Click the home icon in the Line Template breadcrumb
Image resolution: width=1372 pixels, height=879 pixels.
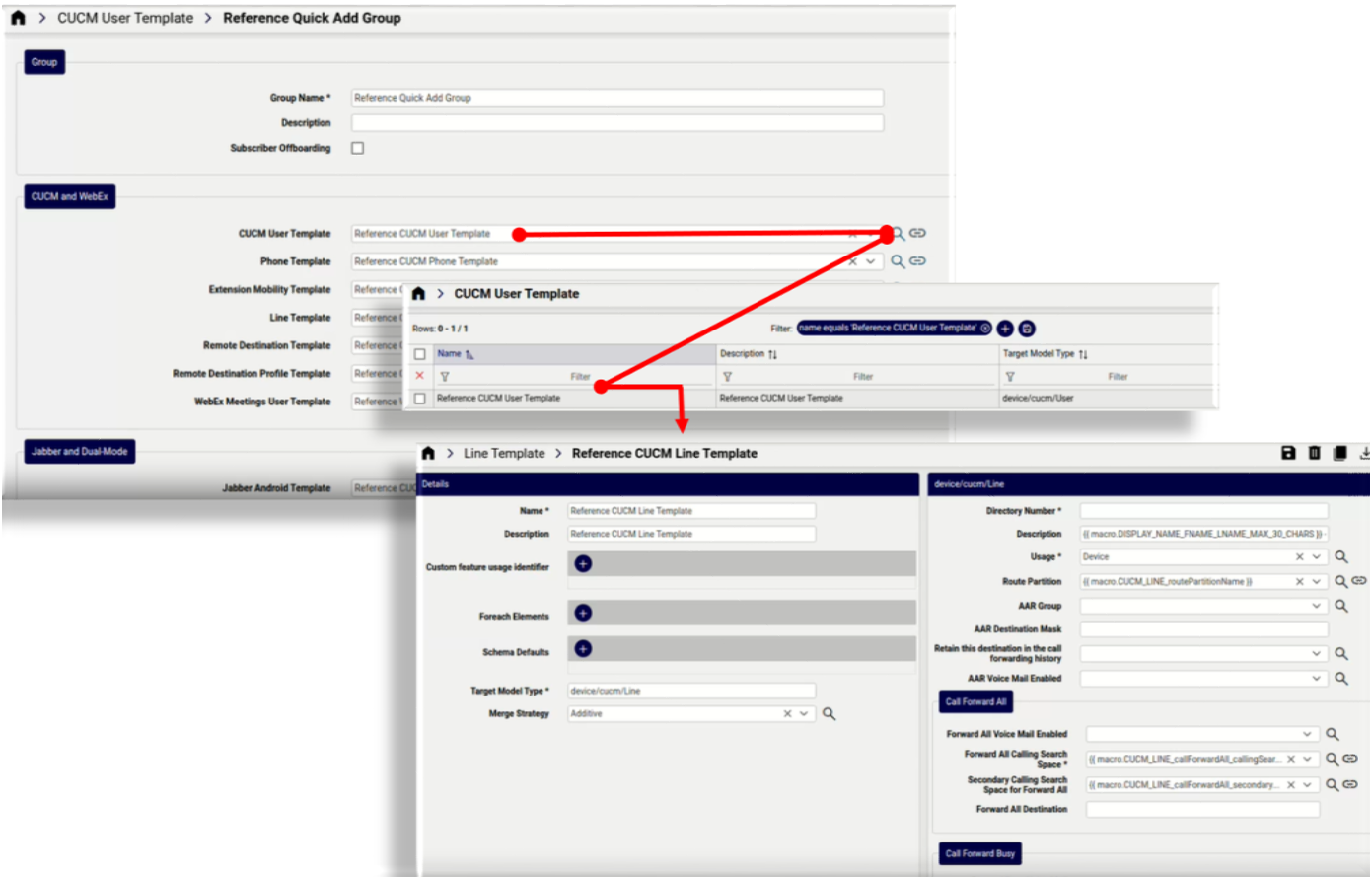coord(426,453)
